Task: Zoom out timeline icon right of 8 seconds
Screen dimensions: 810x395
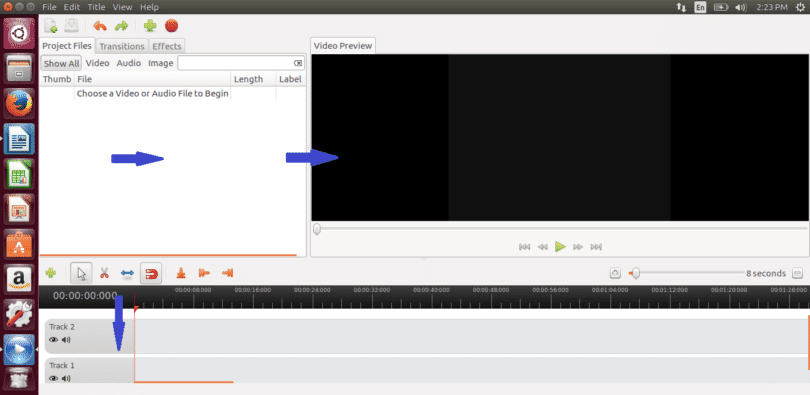Action: (x=798, y=273)
